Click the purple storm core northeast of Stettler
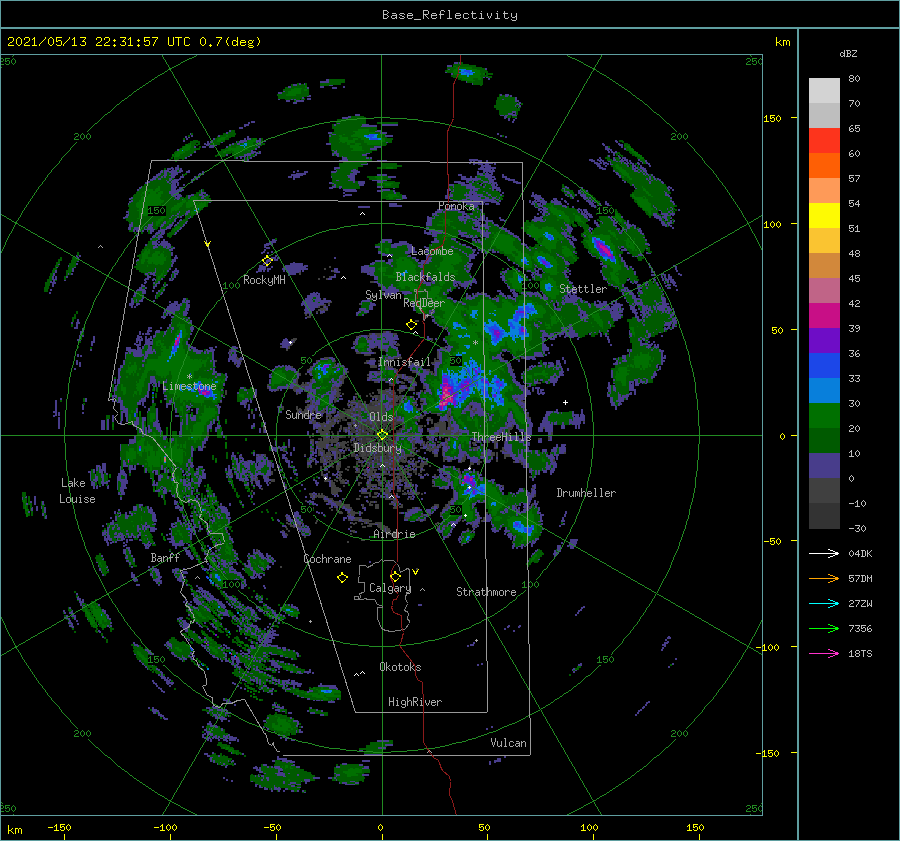The width and height of the screenshot is (900, 841). 603,249
